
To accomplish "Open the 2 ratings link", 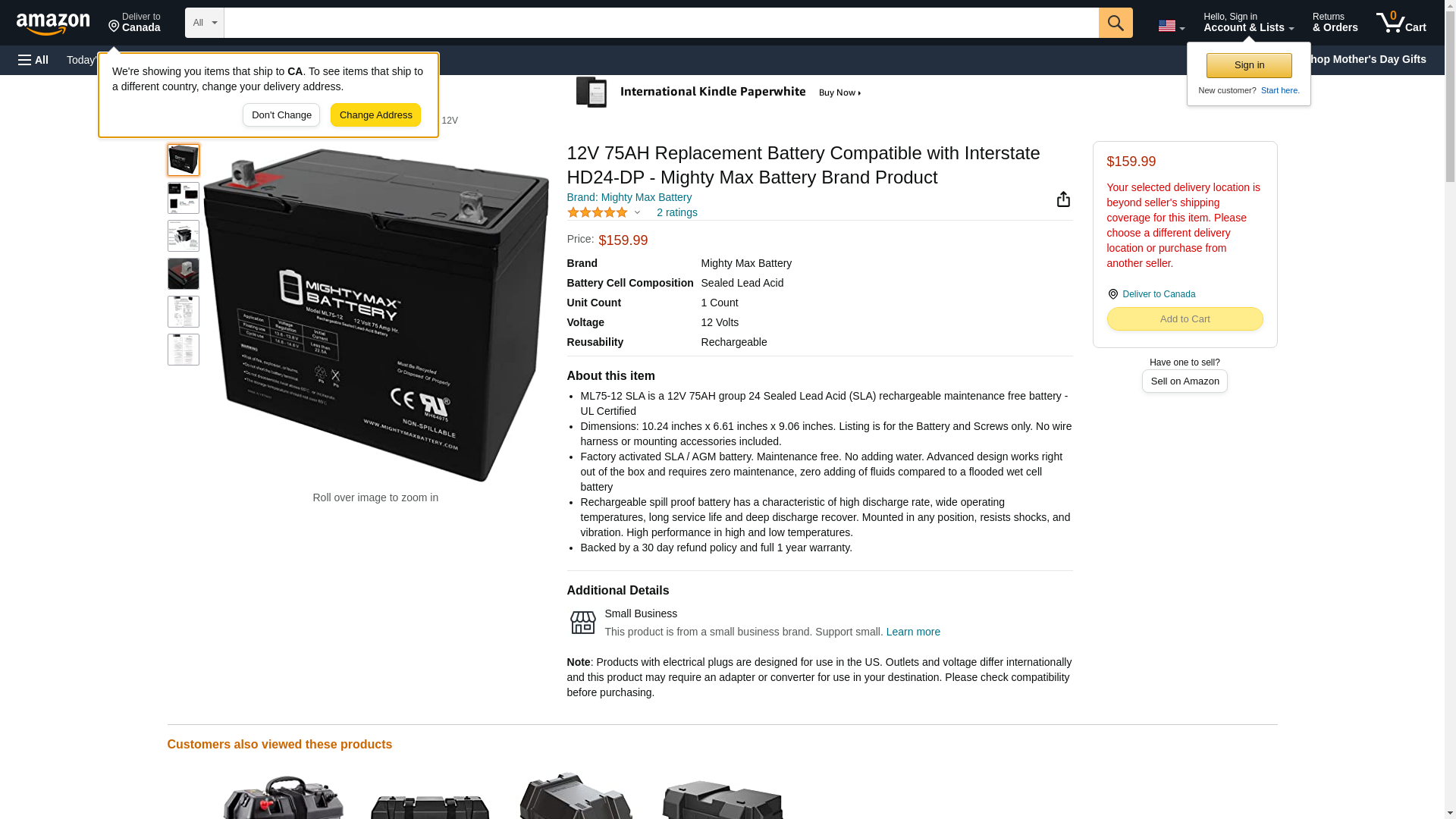I will coord(676,213).
